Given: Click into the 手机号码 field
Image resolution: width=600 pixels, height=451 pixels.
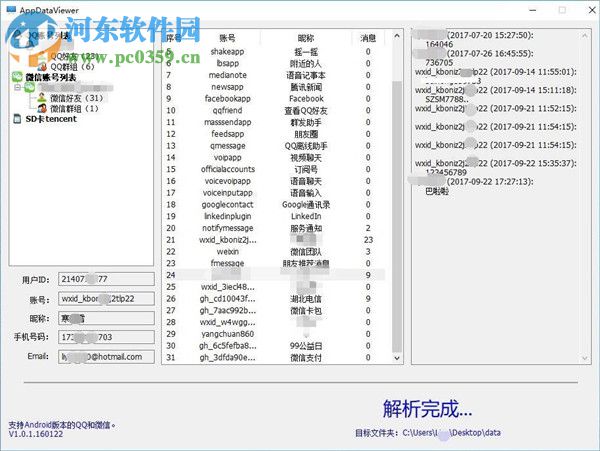Looking at the screenshot, I should click(106, 337).
